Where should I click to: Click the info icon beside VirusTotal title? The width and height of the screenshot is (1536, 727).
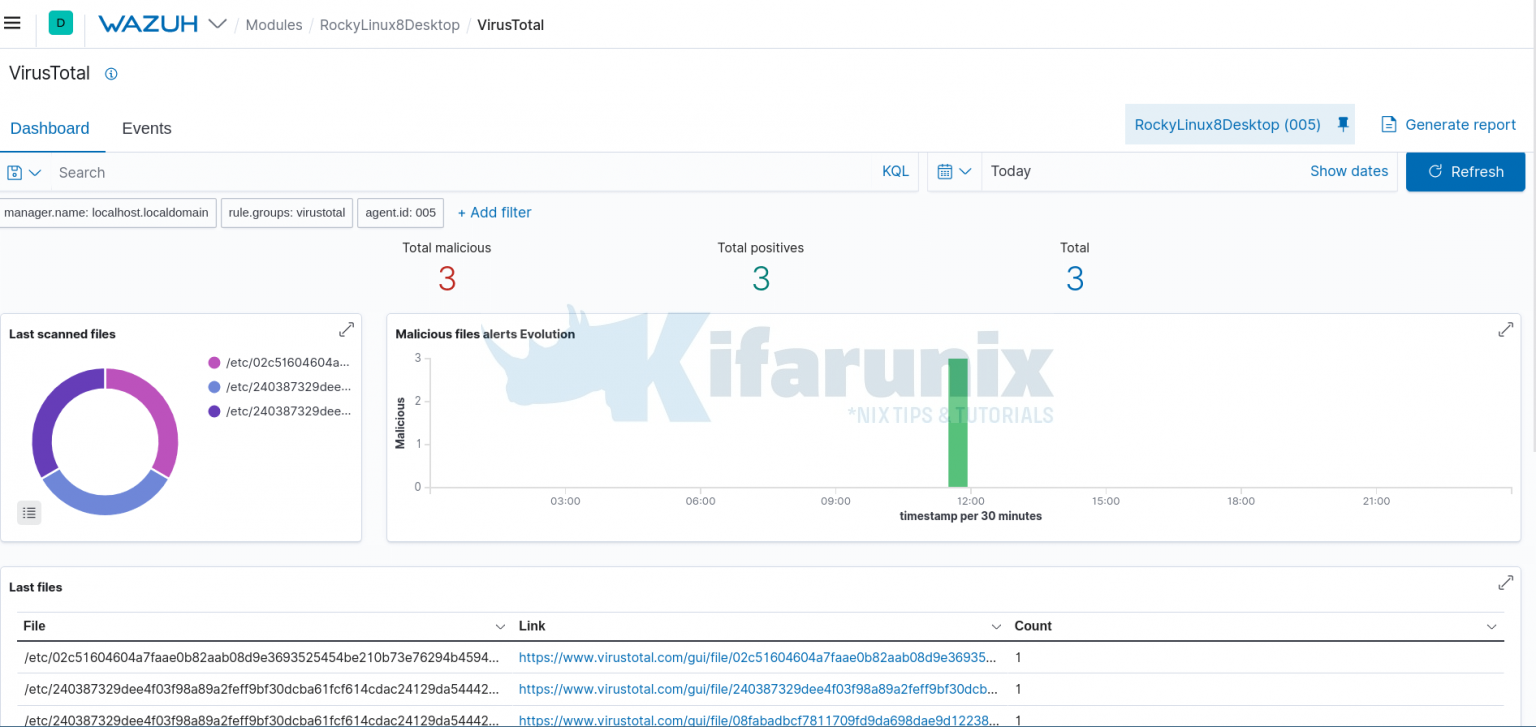click(x=111, y=73)
